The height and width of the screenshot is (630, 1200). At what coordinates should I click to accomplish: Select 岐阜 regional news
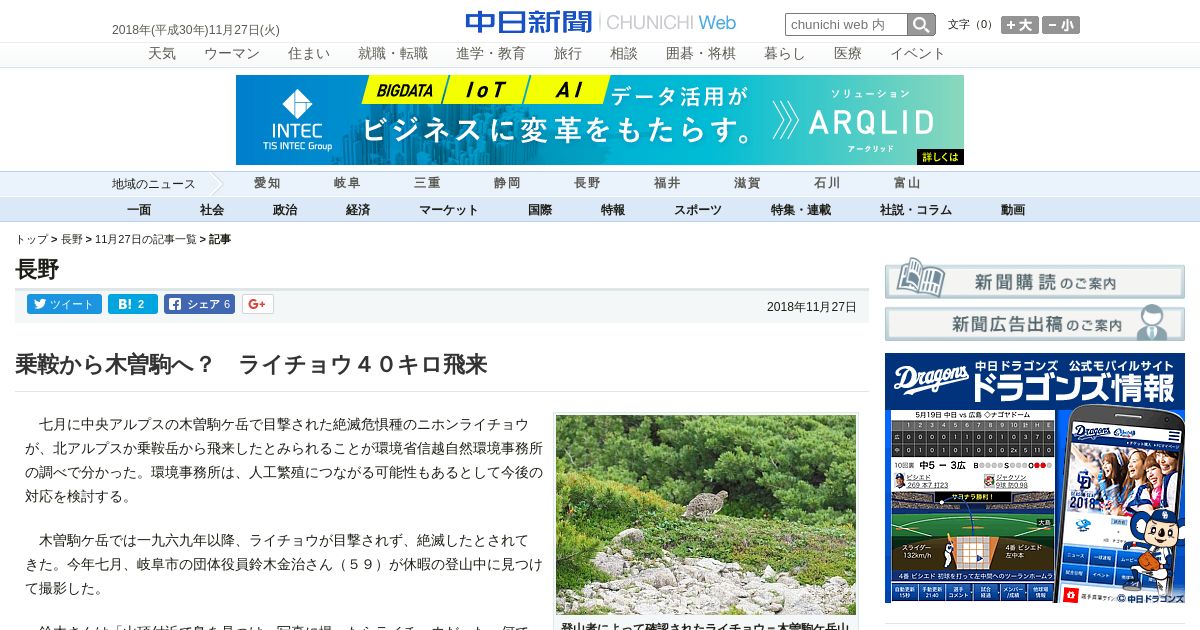(x=347, y=184)
